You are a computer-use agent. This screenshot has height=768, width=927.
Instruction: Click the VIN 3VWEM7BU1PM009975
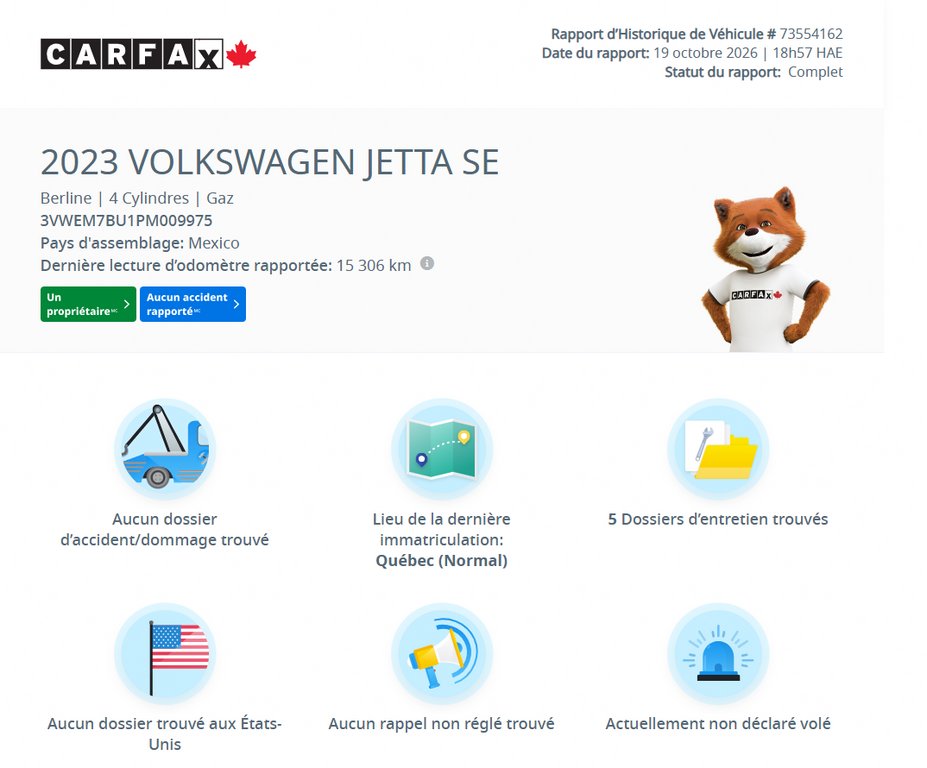(x=126, y=221)
